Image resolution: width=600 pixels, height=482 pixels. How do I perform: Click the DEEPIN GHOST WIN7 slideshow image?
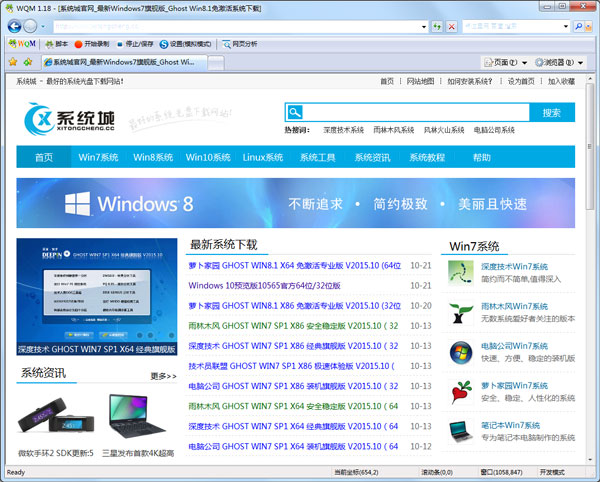97,297
